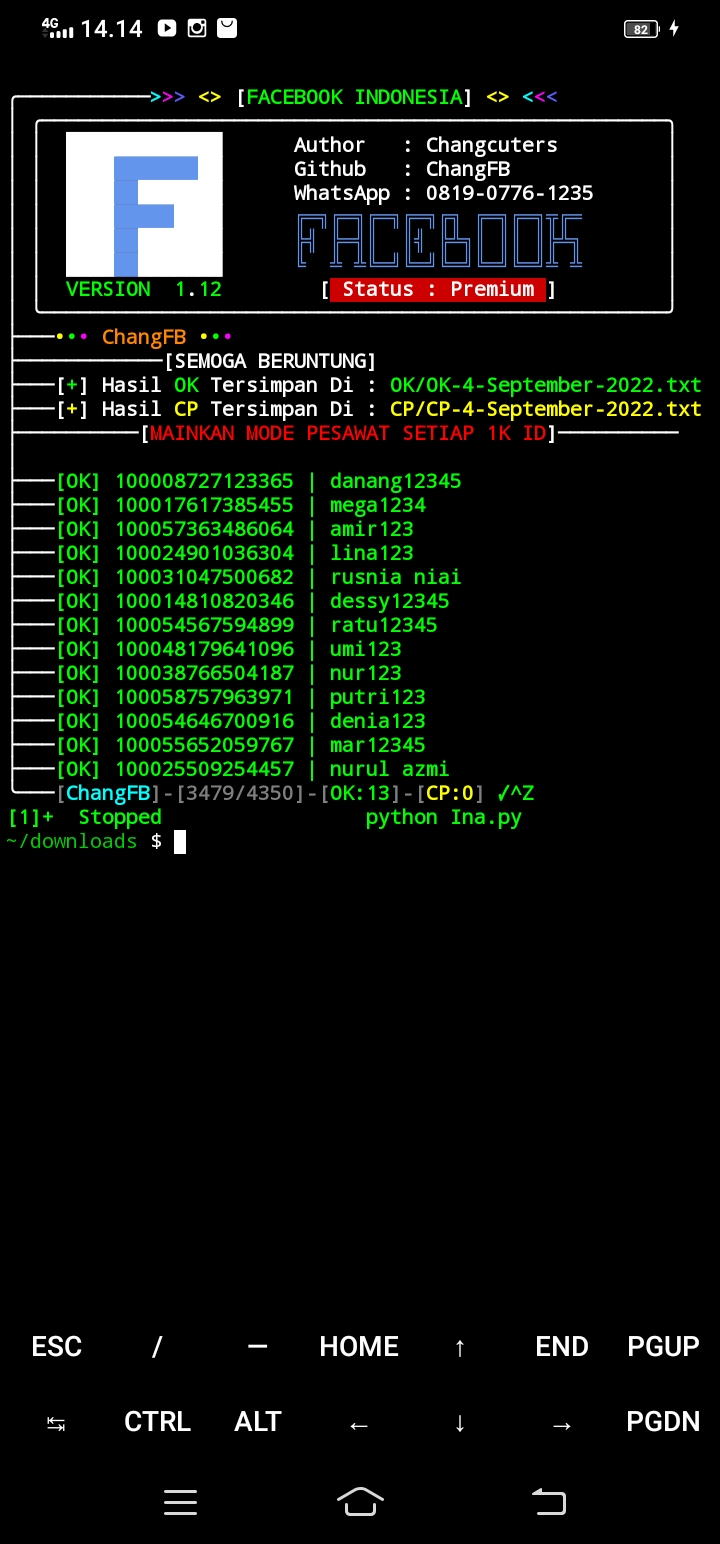The width and height of the screenshot is (720, 1544).
Task: Tap the OK/OK-4-September-2022.txt file path
Action: pyautogui.click(x=546, y=385)
